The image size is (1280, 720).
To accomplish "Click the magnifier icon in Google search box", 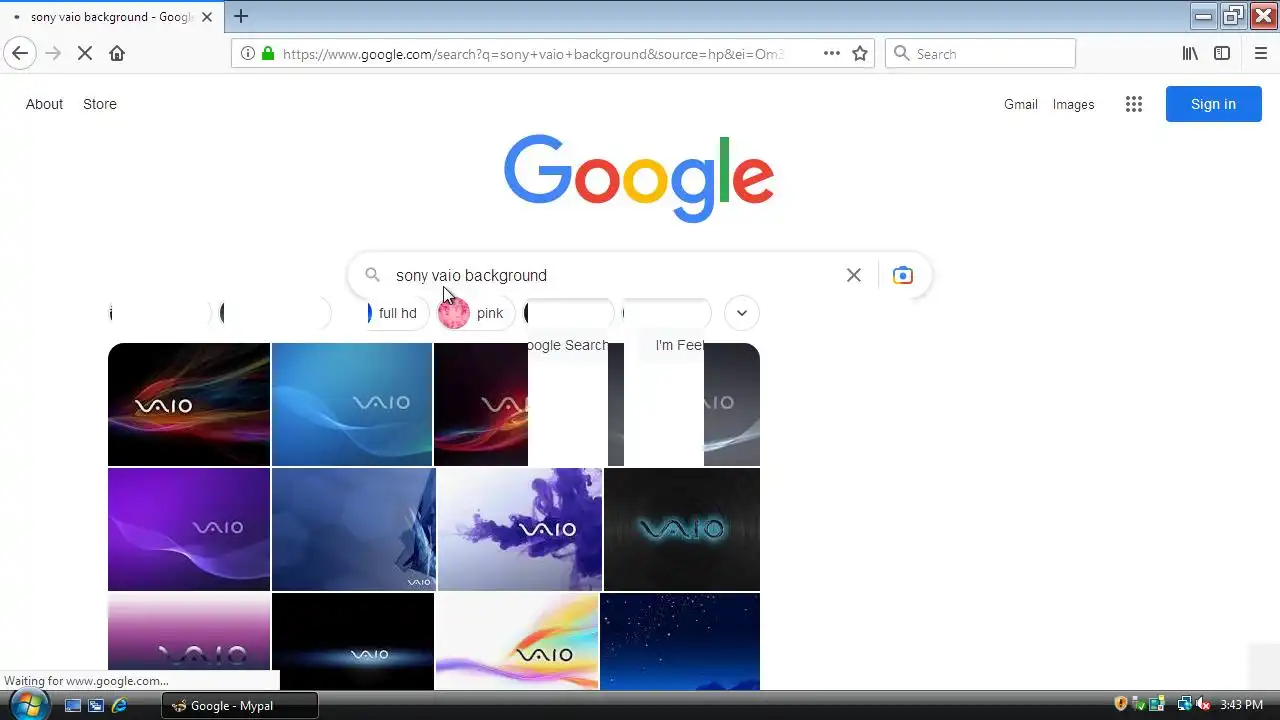I will pos(372,275).
